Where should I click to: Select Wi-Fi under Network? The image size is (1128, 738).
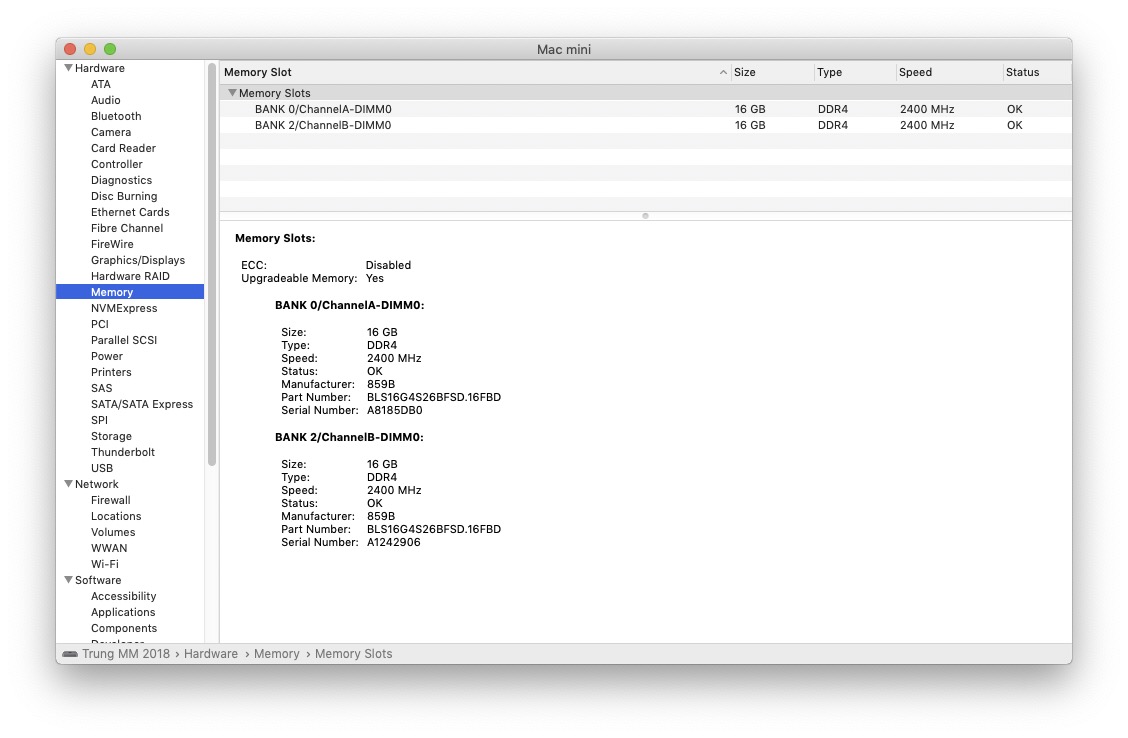coord(104,564)
